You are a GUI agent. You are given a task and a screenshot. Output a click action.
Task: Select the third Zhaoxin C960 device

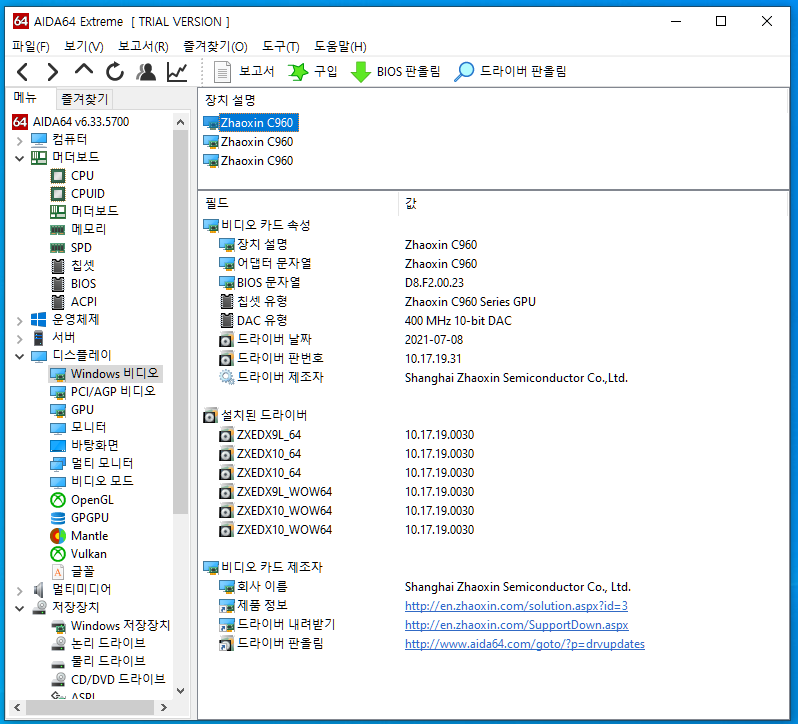tap(248, 161)
